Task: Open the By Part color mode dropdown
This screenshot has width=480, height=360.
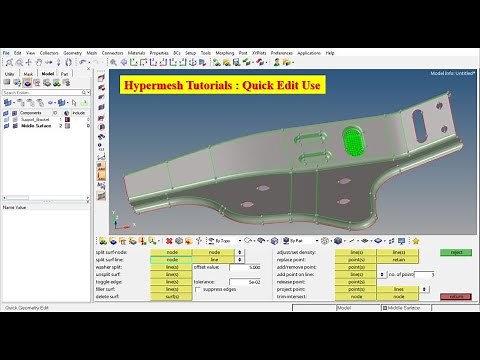Action: click(x=301, y=241)
